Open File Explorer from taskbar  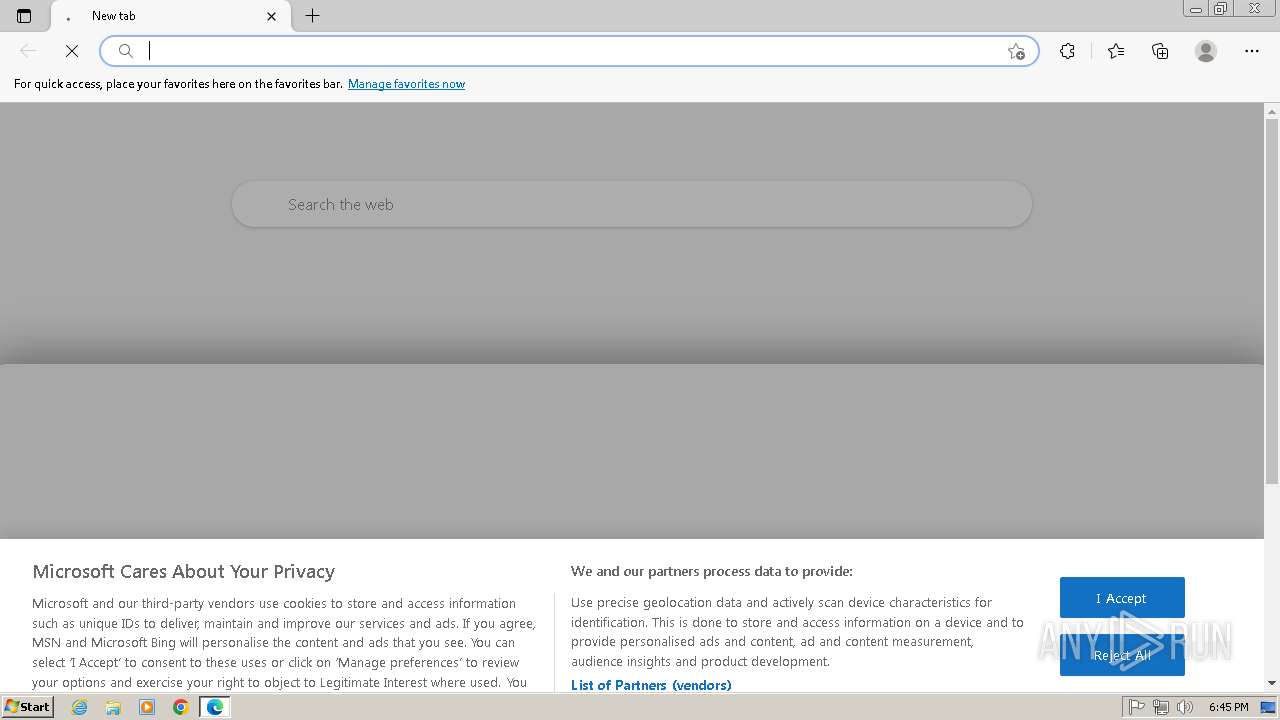pos(113,707)
